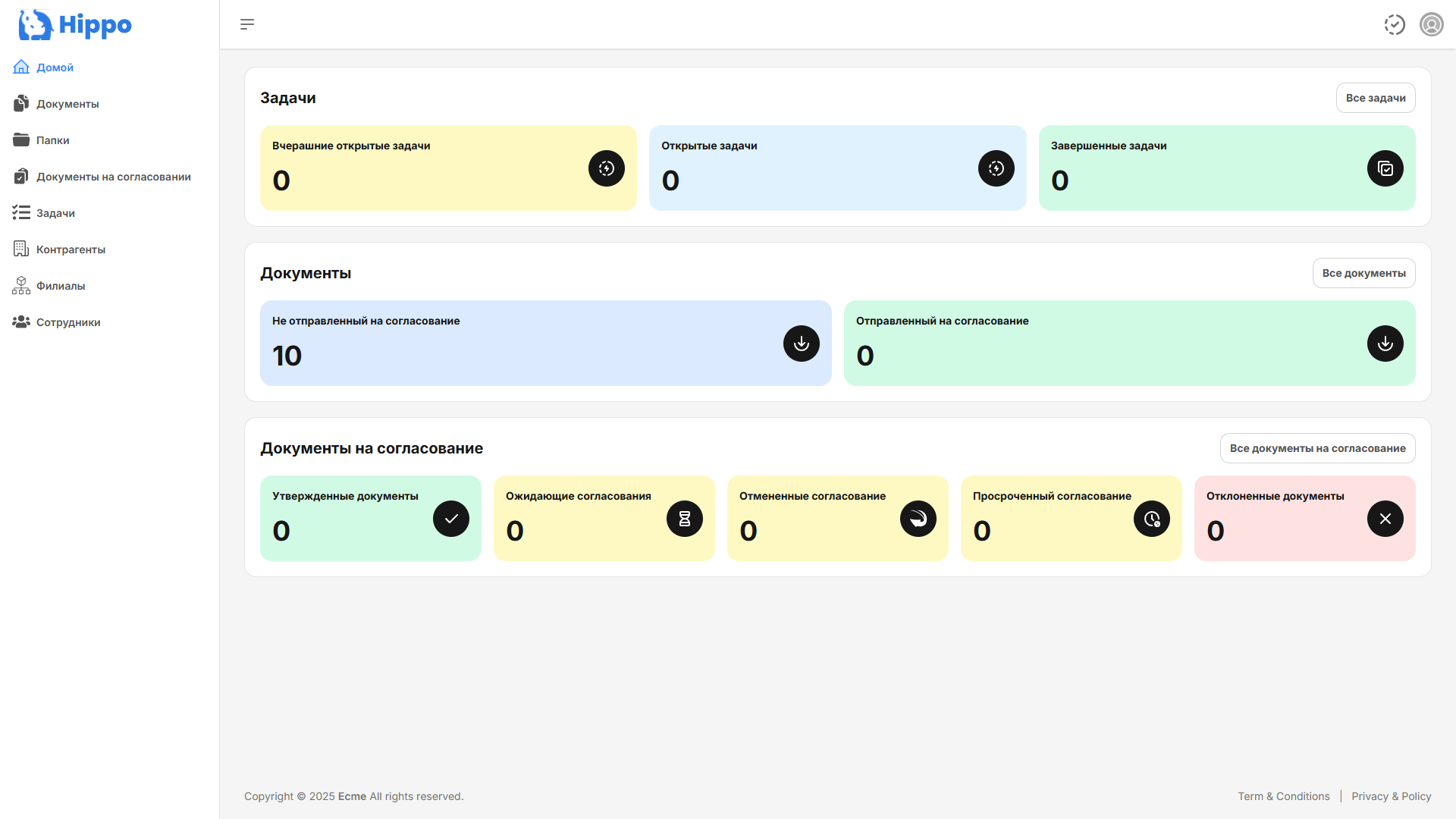Click the X icon on Отклоненные документы card

click(1385, 518)
